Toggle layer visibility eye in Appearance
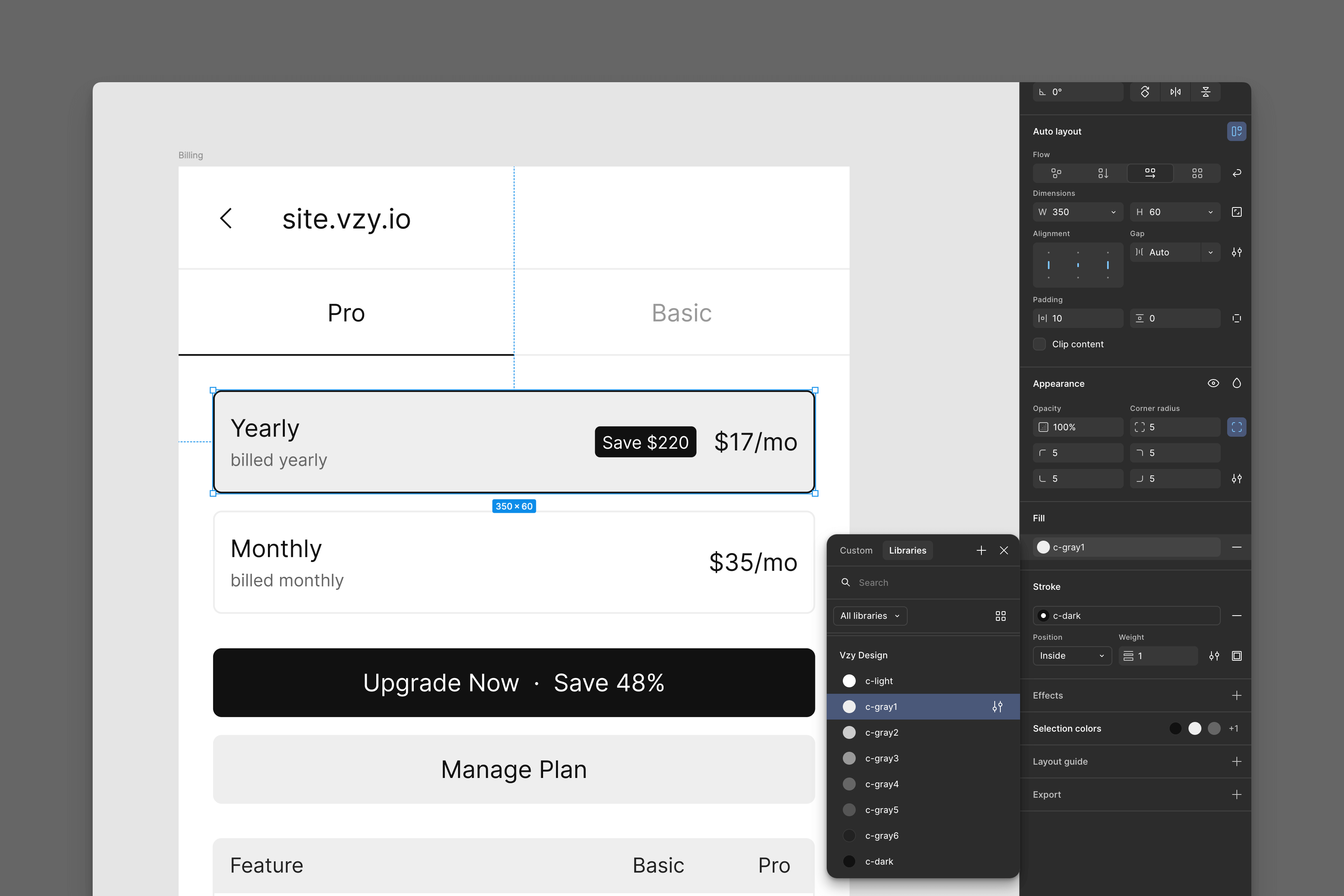Screen dimensions: 1344x896 tap(1213, 384)
